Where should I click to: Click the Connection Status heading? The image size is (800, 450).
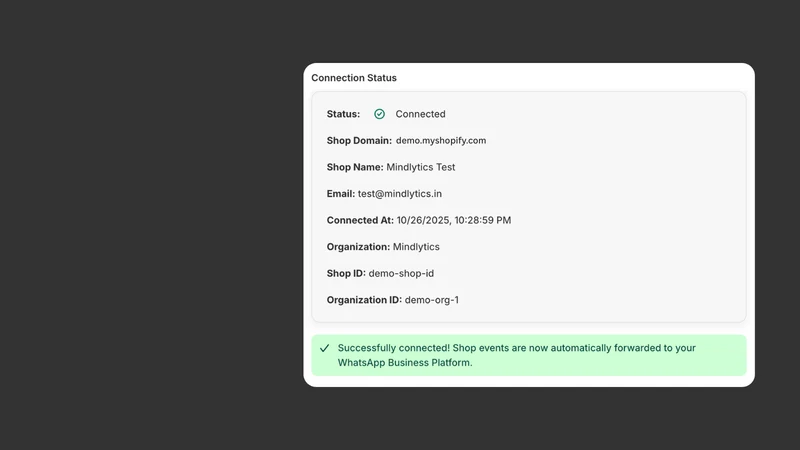[354, 78]
